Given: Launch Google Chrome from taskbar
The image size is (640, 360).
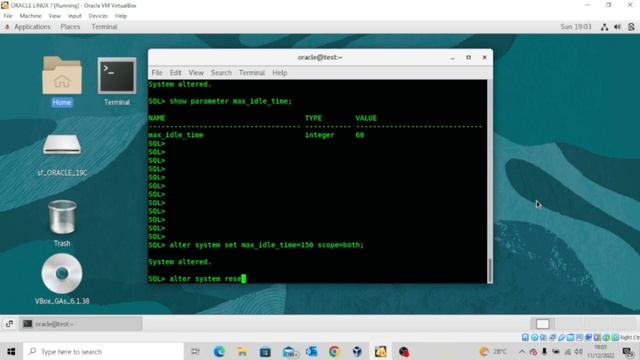Looking at the screenshot, I should [335, 351].
